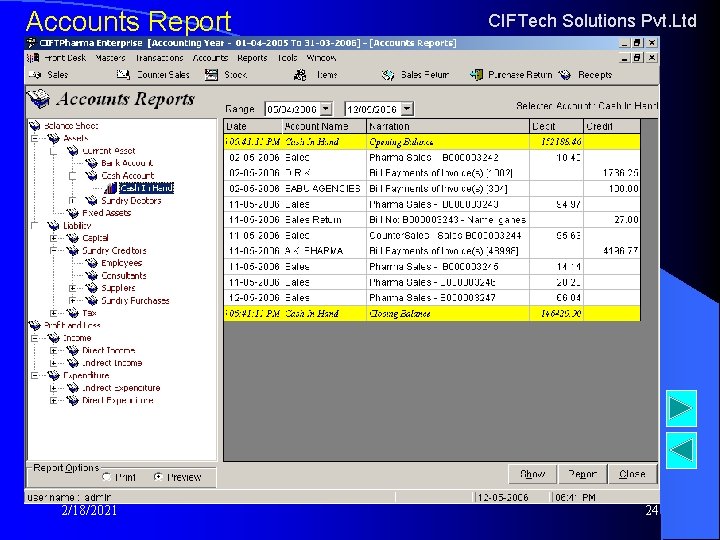
Task: Click the Balance Sheet tree icon
Action: click(x=35, y=126)
